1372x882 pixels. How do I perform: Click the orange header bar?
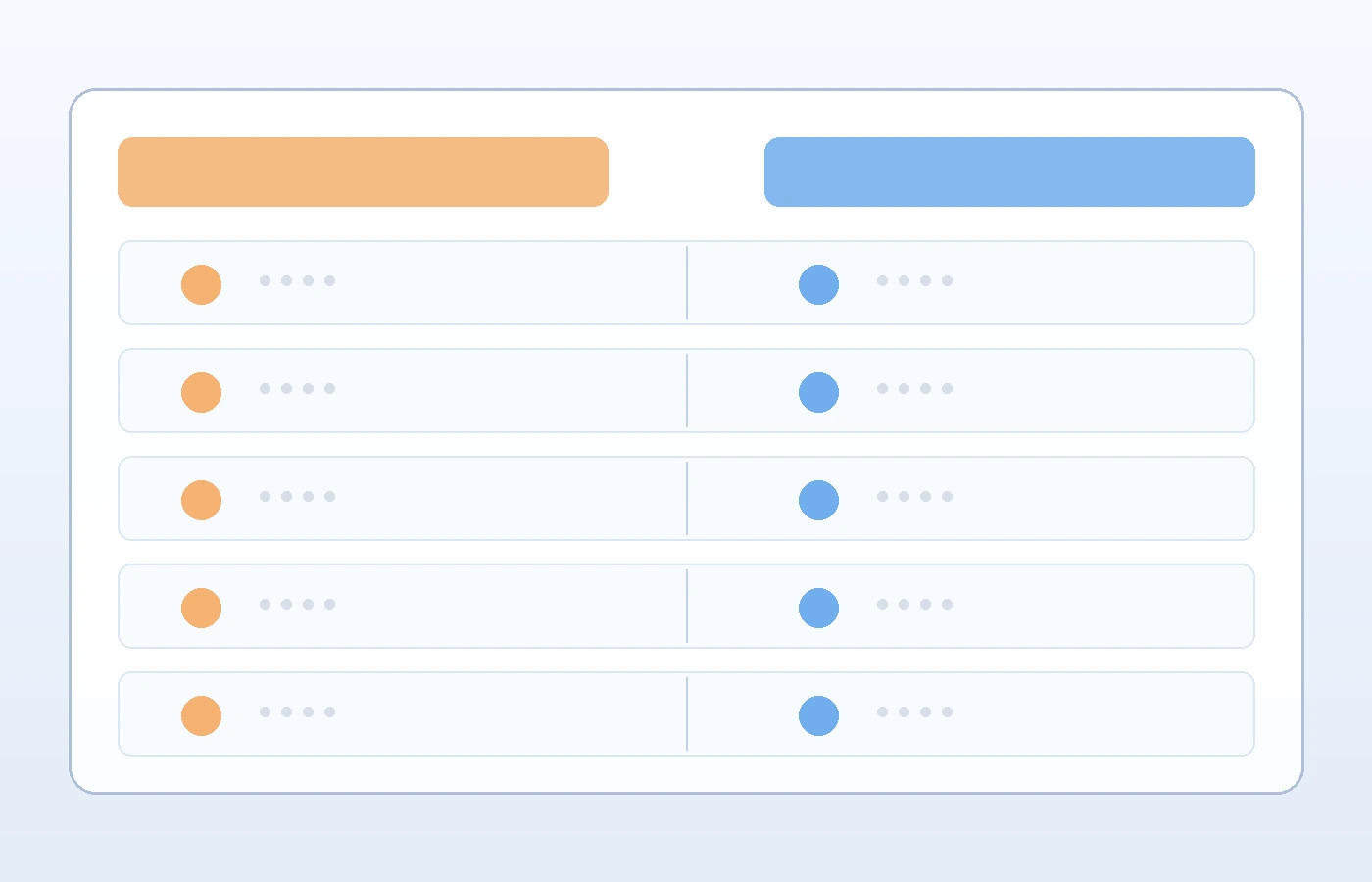pyautogui.click(x=363, y=171)
